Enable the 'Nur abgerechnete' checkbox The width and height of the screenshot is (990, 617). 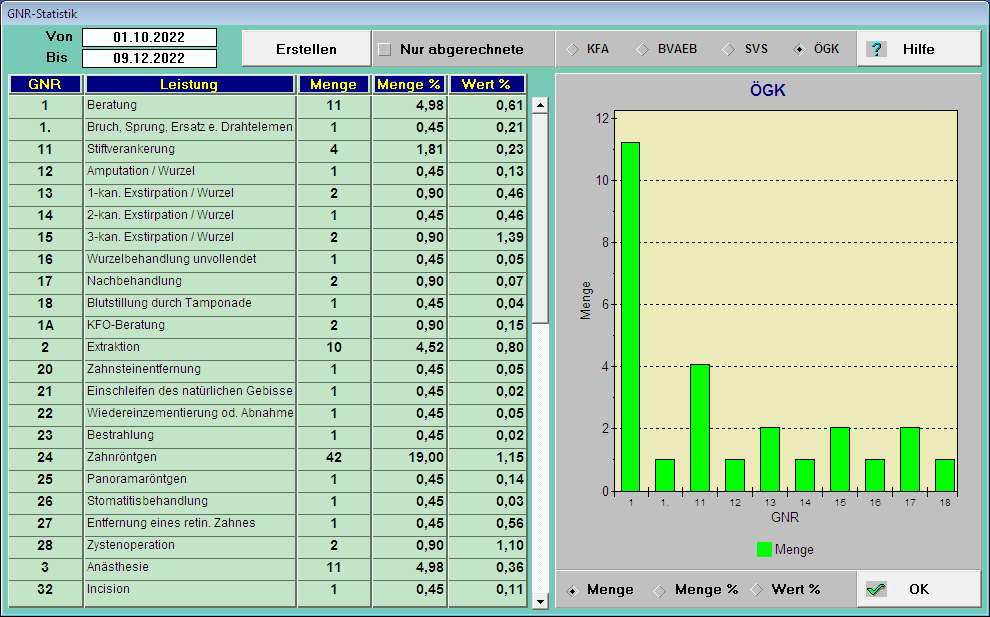point(386,48)
